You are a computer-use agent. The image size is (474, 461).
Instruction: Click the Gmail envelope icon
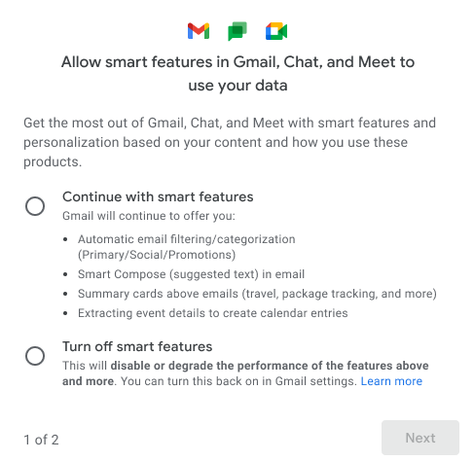click(198, 31)
